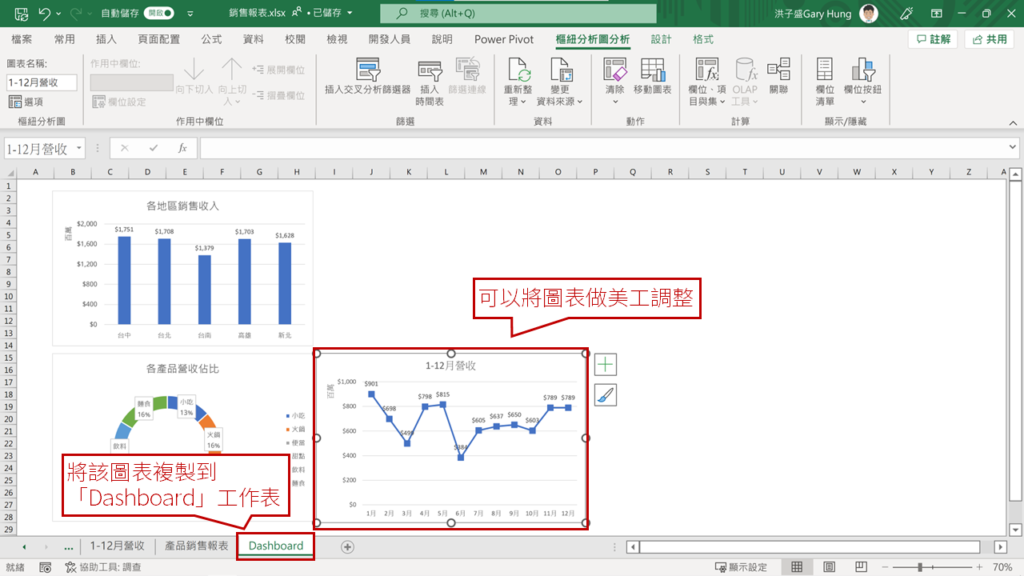Switch to the 1-12月營收 sheet tab
1024x576 pixels.
pos(117,546)
